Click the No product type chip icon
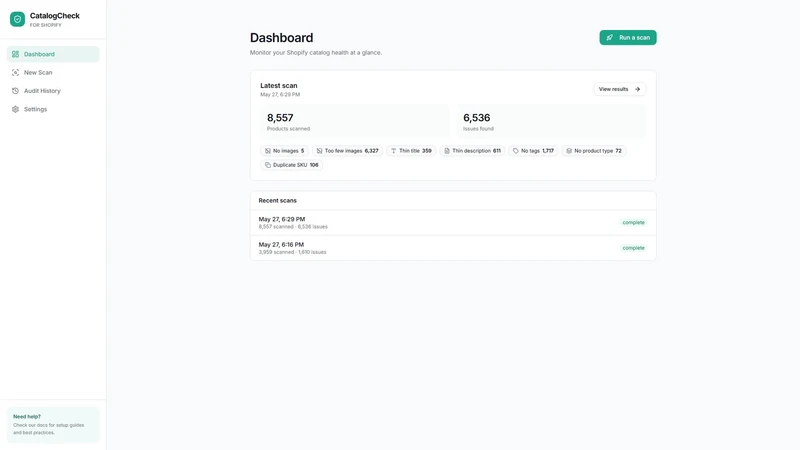The height and width of the screenshot is (450, 800). tap(569, 151)
